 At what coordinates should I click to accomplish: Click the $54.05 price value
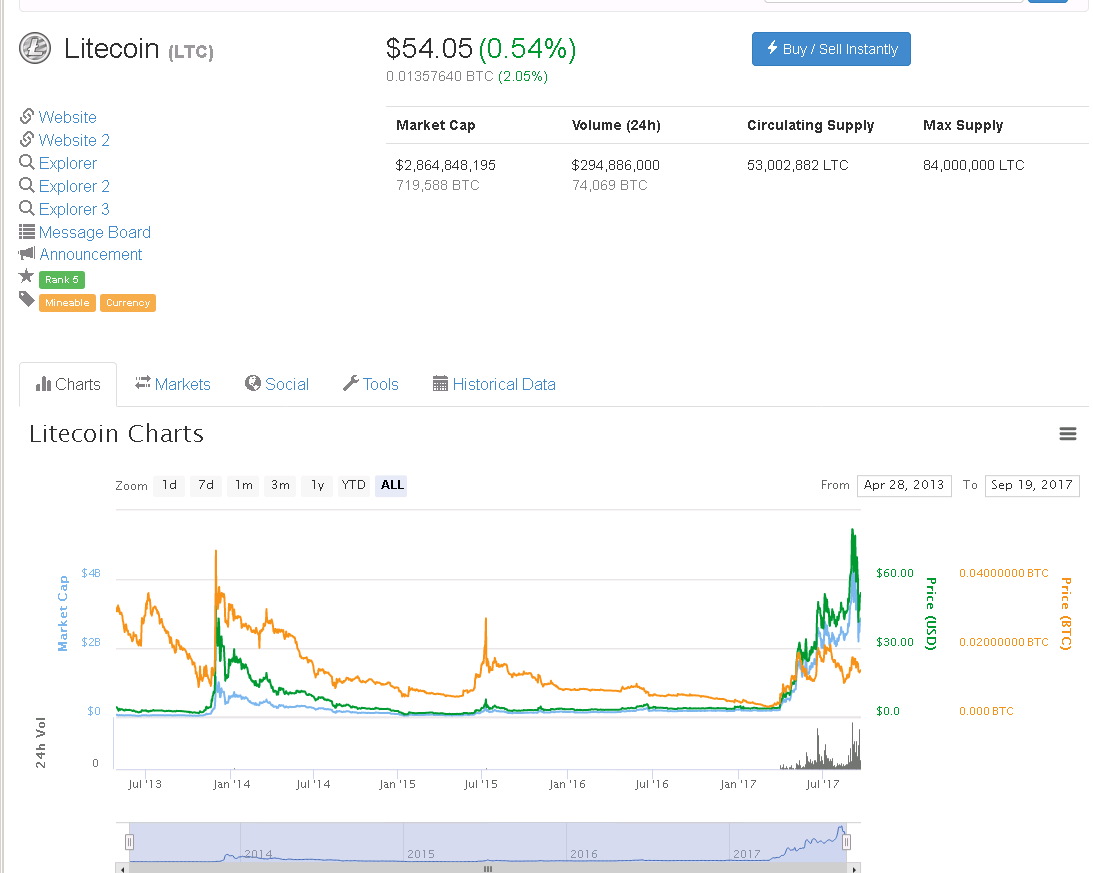coord(429,48)
